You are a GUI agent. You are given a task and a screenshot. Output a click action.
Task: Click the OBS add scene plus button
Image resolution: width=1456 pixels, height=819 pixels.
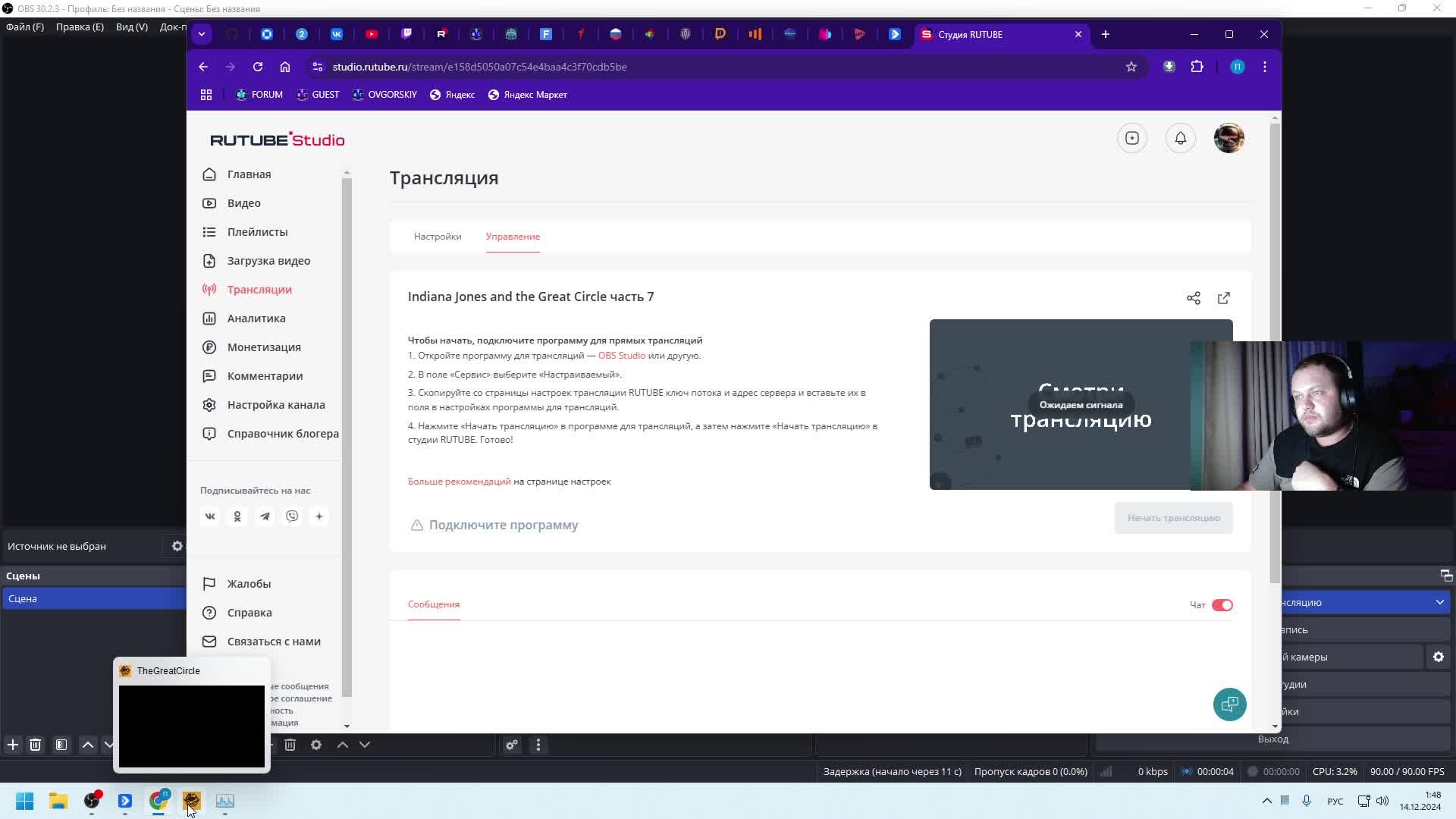point(13,745)
